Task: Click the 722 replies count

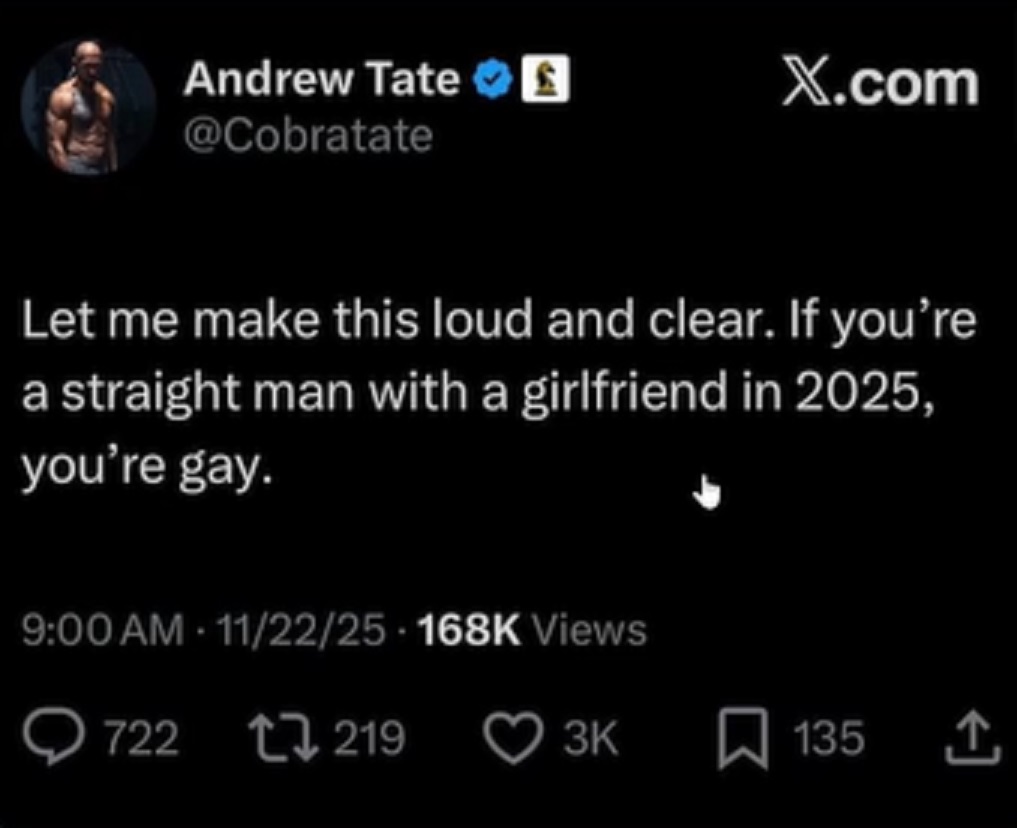Action: click(x=141, y=739)
